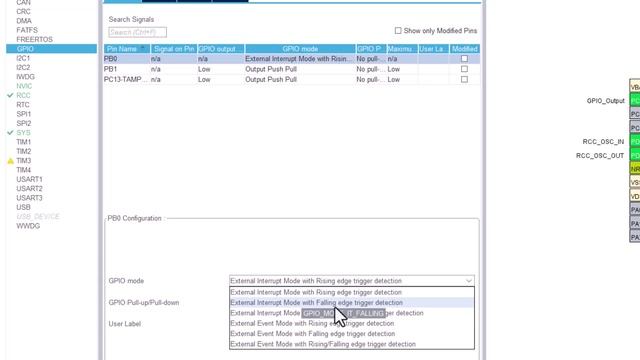Choose Event Mode with Rising/Falling edge option

click(351, 344)
